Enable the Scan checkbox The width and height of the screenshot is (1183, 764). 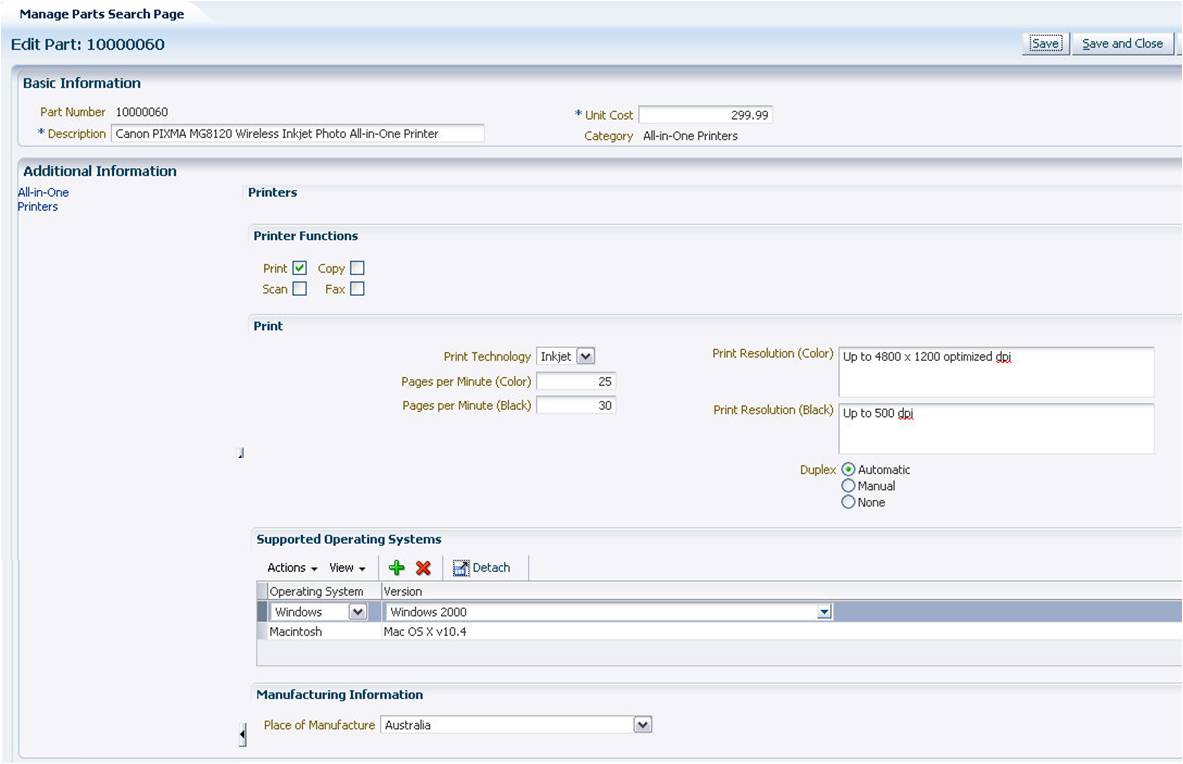tap(300, 288)
